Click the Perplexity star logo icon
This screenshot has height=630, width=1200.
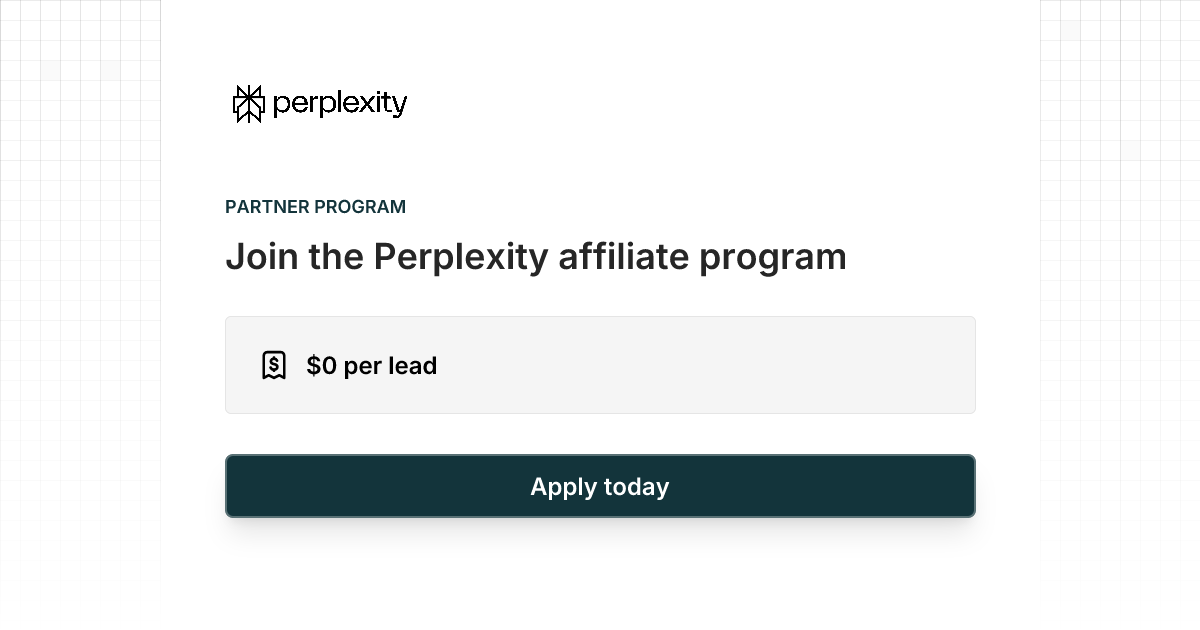248,104
